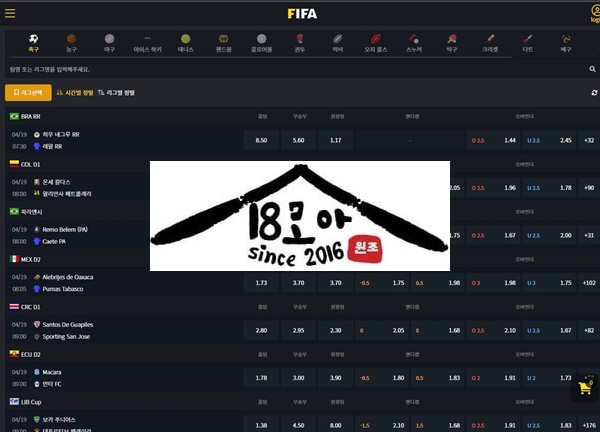
Task: Pick away win odds 1.17 in BRA RR
Action: [336, 140]
